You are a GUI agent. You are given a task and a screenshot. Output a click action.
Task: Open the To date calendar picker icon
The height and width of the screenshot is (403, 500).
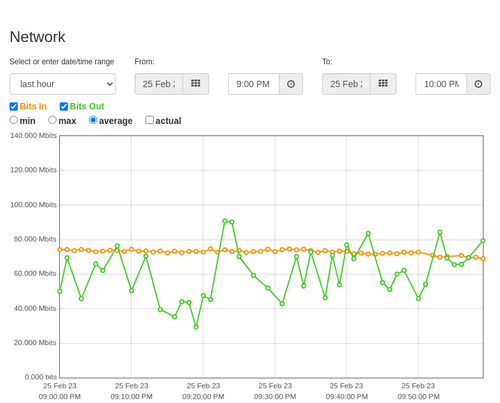(383, 84)
